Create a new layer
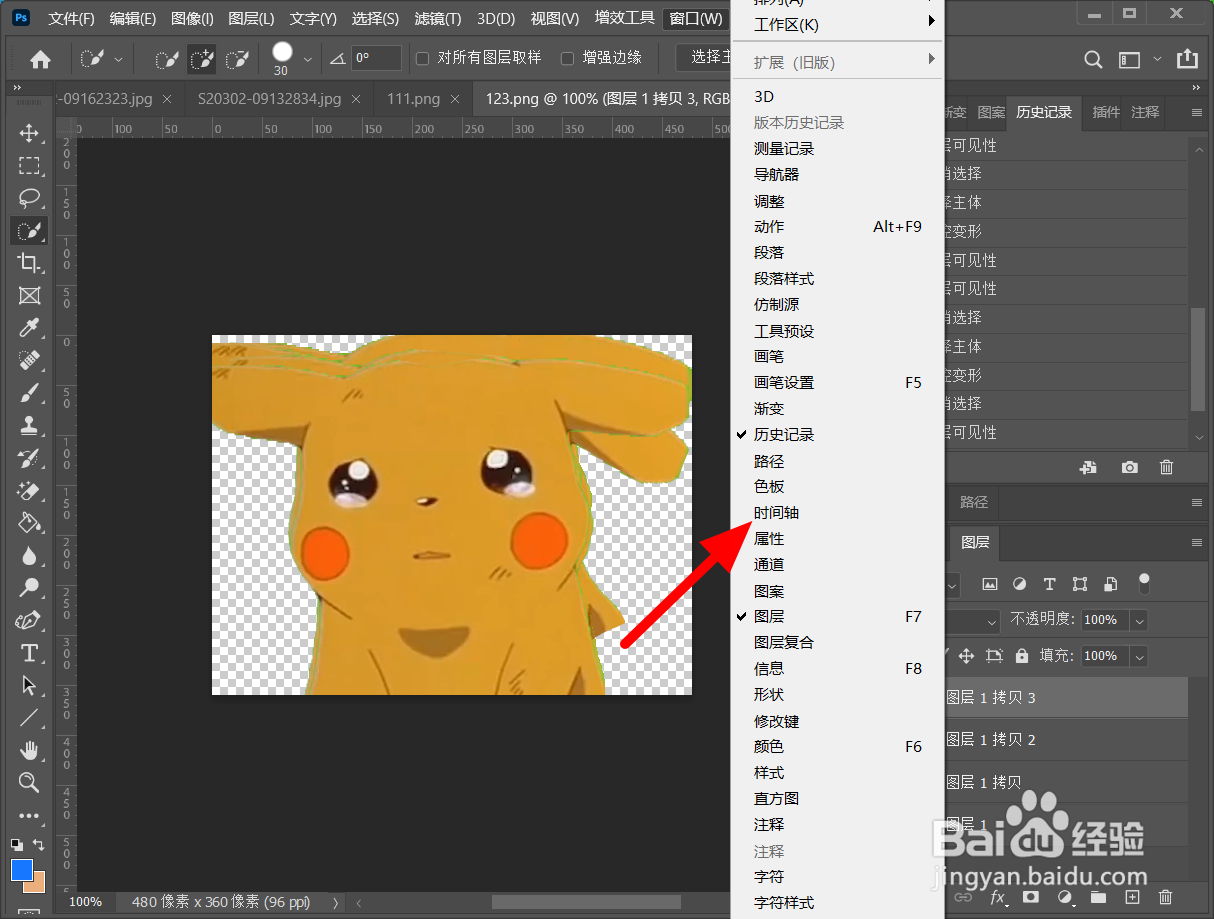 click(1132, 897)
